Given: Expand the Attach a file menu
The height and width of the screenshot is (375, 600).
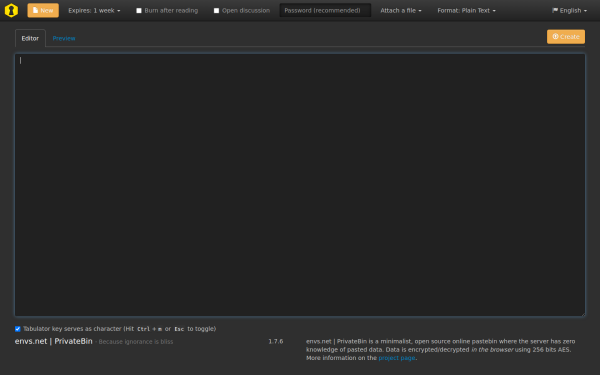Looking at the screenshot, I should tap(401, 11).
